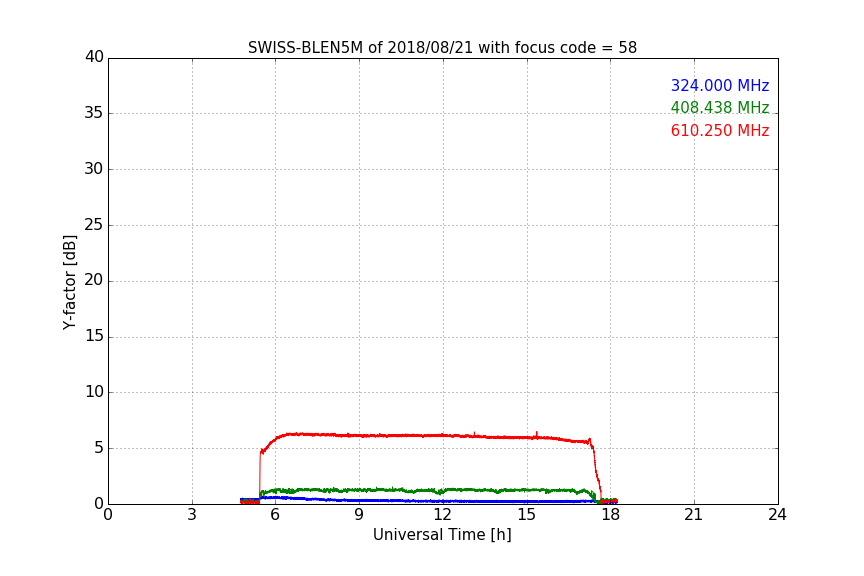This screenshot has width=864, height=576.
Task: Click x-axis tick value 6
Action: pyautogui.click(x=276, y=515)
